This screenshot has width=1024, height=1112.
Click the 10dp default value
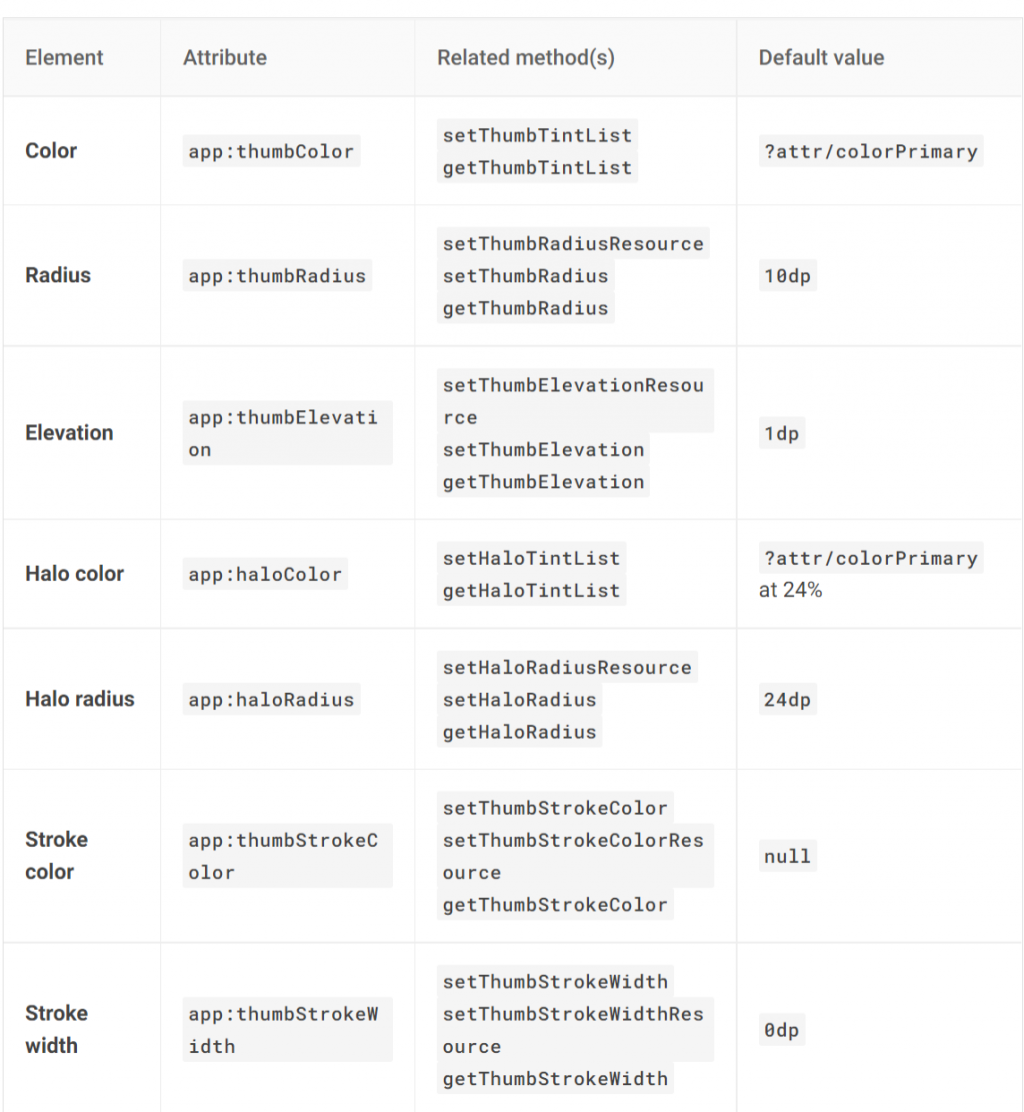[787, 275]
